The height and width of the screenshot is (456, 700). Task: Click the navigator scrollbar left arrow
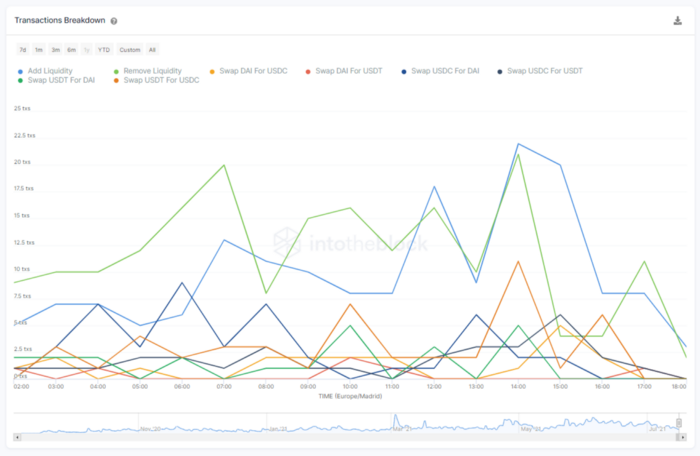point(17,437)
